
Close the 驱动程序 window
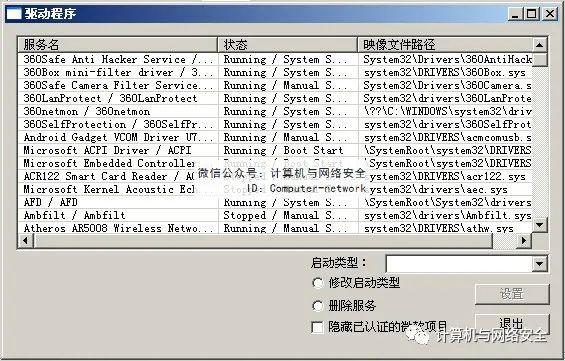(x=550, y=14)
